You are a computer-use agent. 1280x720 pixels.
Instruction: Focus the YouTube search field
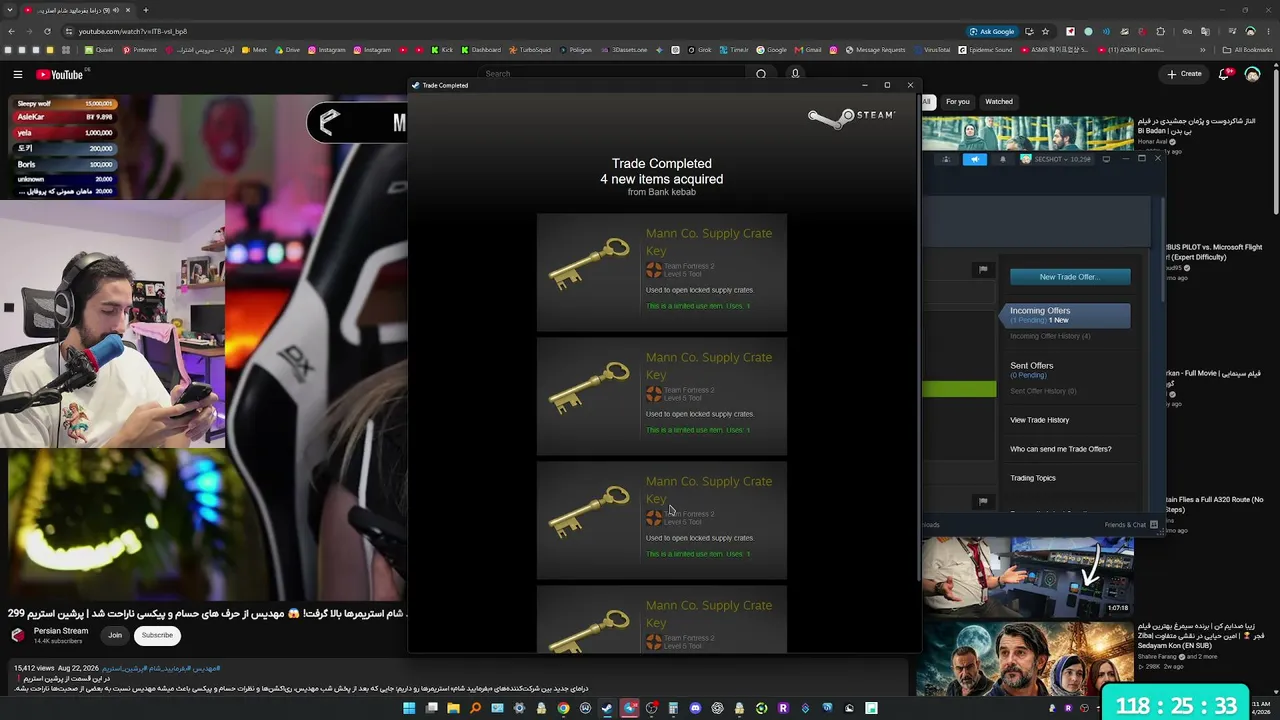coord(612,74)
